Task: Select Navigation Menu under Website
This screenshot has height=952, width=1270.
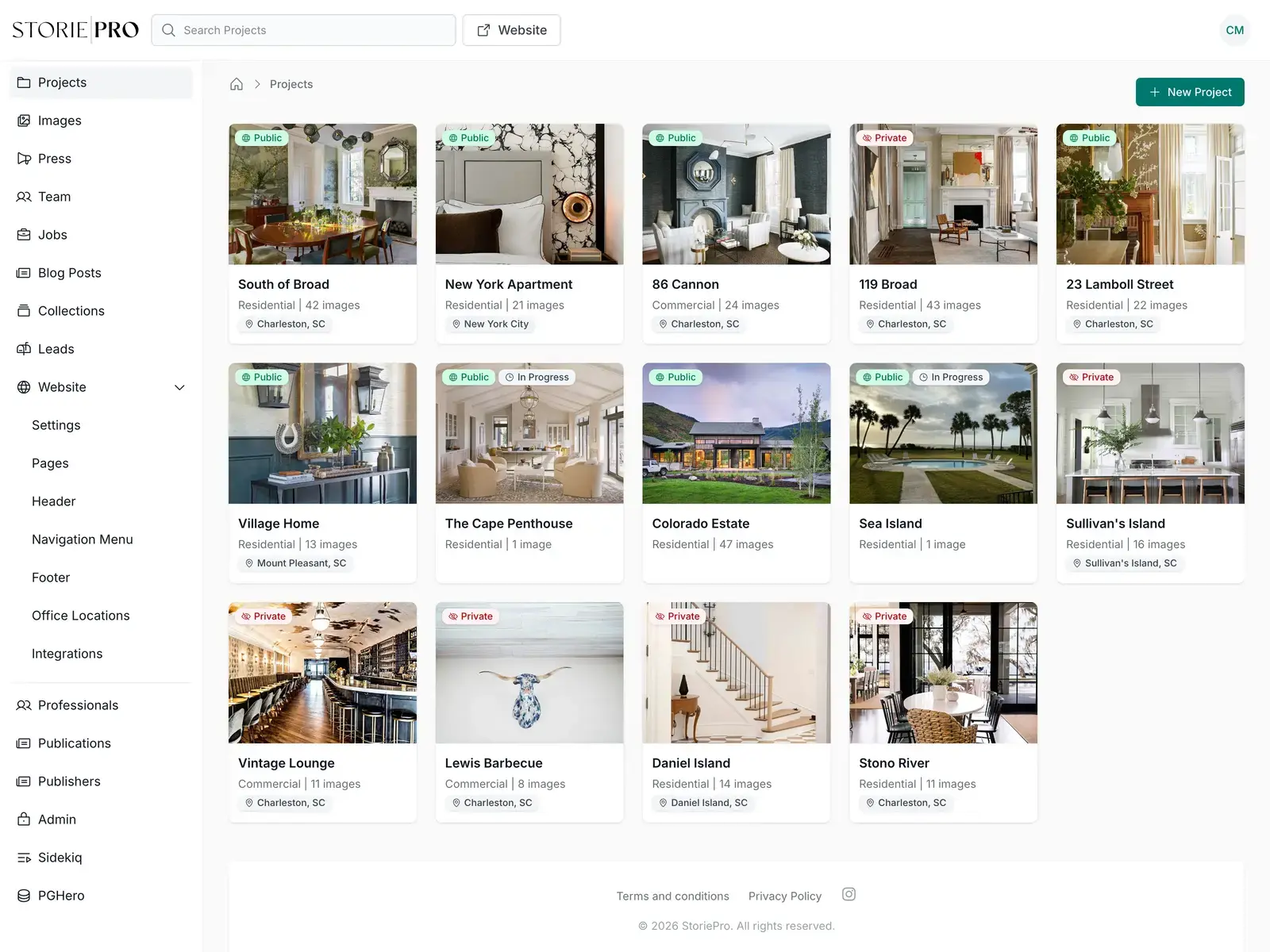Action: (x=82, y=539)
